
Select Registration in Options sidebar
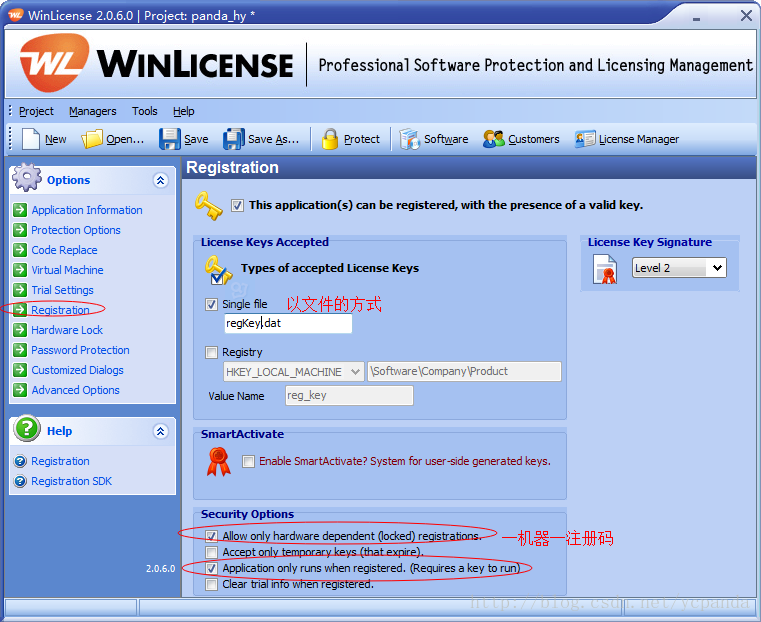60,310
